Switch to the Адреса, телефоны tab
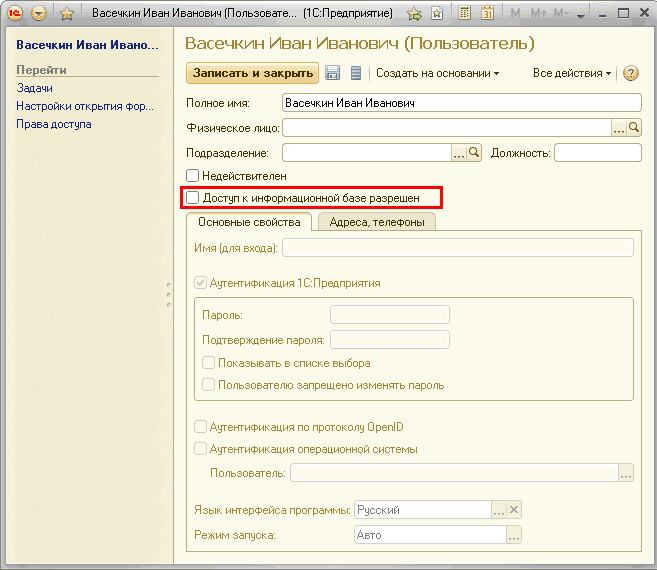 [x=376, y=222]
